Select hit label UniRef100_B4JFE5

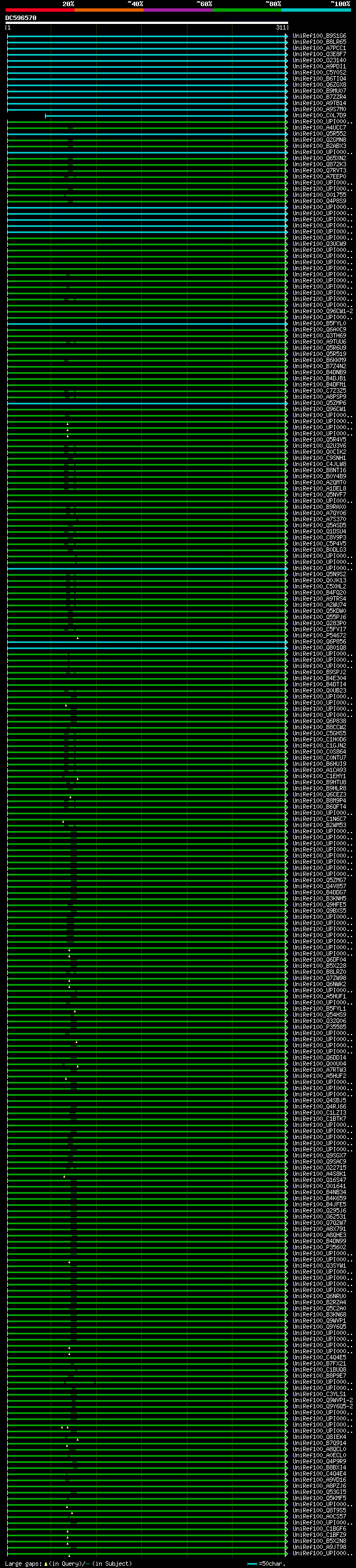(x=319, y=1205)
